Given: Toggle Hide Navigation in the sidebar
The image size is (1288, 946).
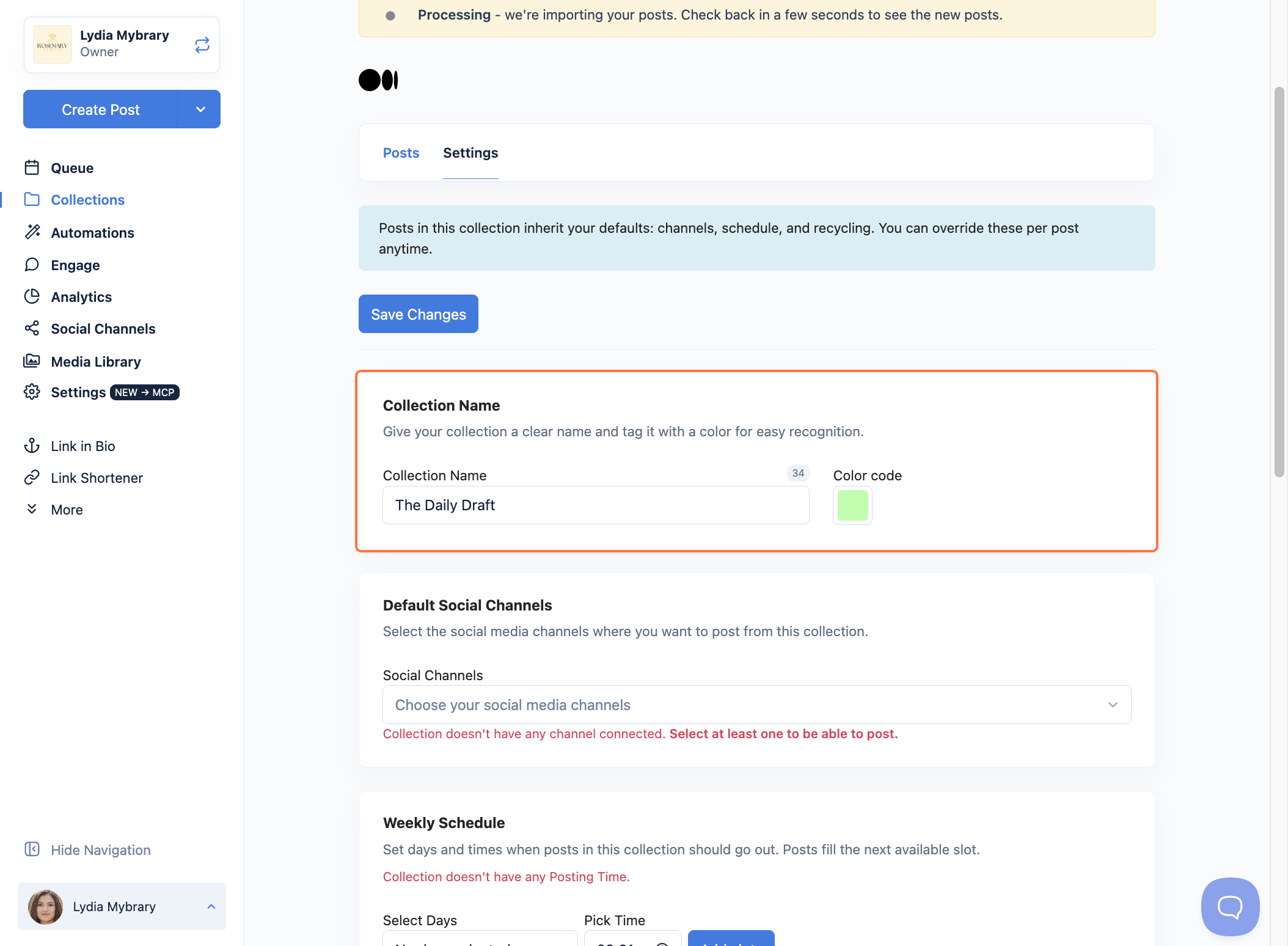Looking at the screenshot, I should [x=87, y=849].
